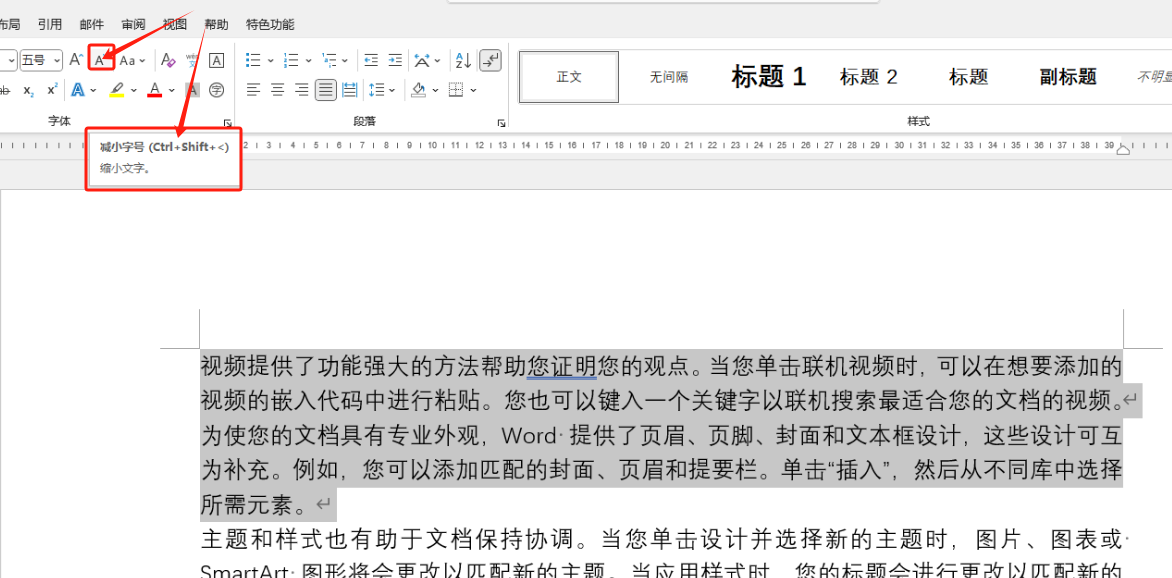Open the Bullets list dropdown arrow
The width and height of the screenshot is (1172, 578).
(x=270, y=60)
